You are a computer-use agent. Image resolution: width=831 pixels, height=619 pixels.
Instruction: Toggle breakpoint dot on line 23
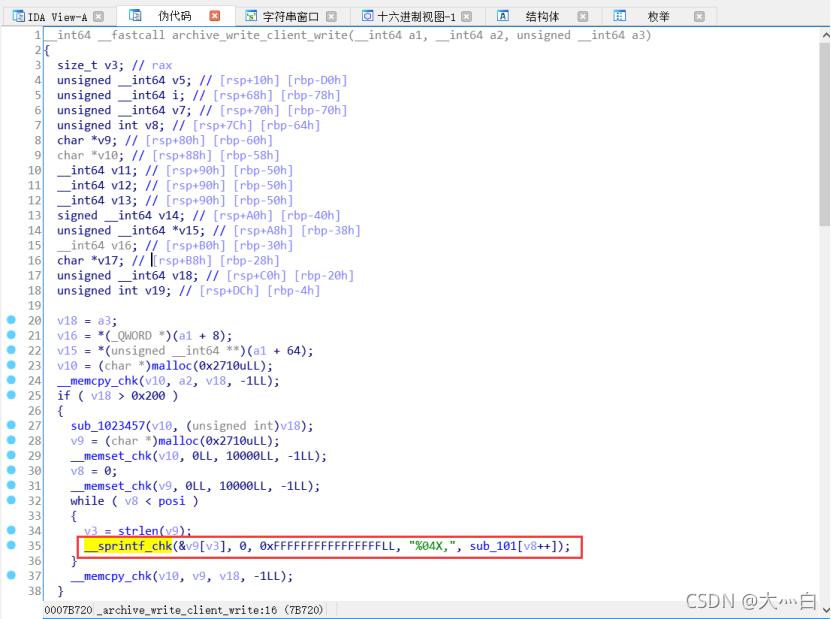click(11, 365)
